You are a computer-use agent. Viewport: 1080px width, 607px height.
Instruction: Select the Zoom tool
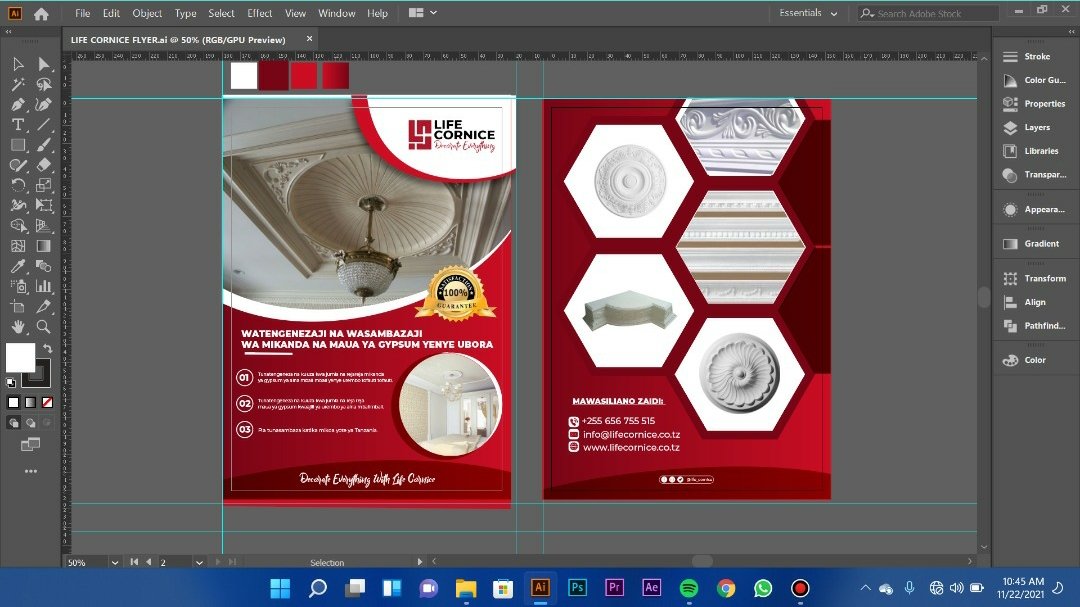pyautogui.click(x=43, y=327)
